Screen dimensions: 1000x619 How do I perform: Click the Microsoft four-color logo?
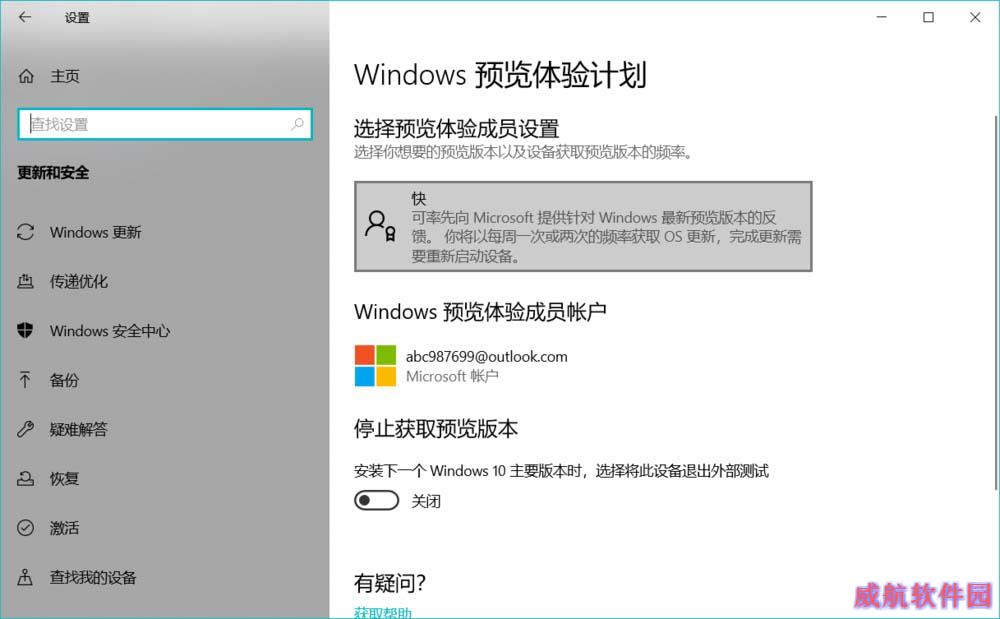click(376, 365)
